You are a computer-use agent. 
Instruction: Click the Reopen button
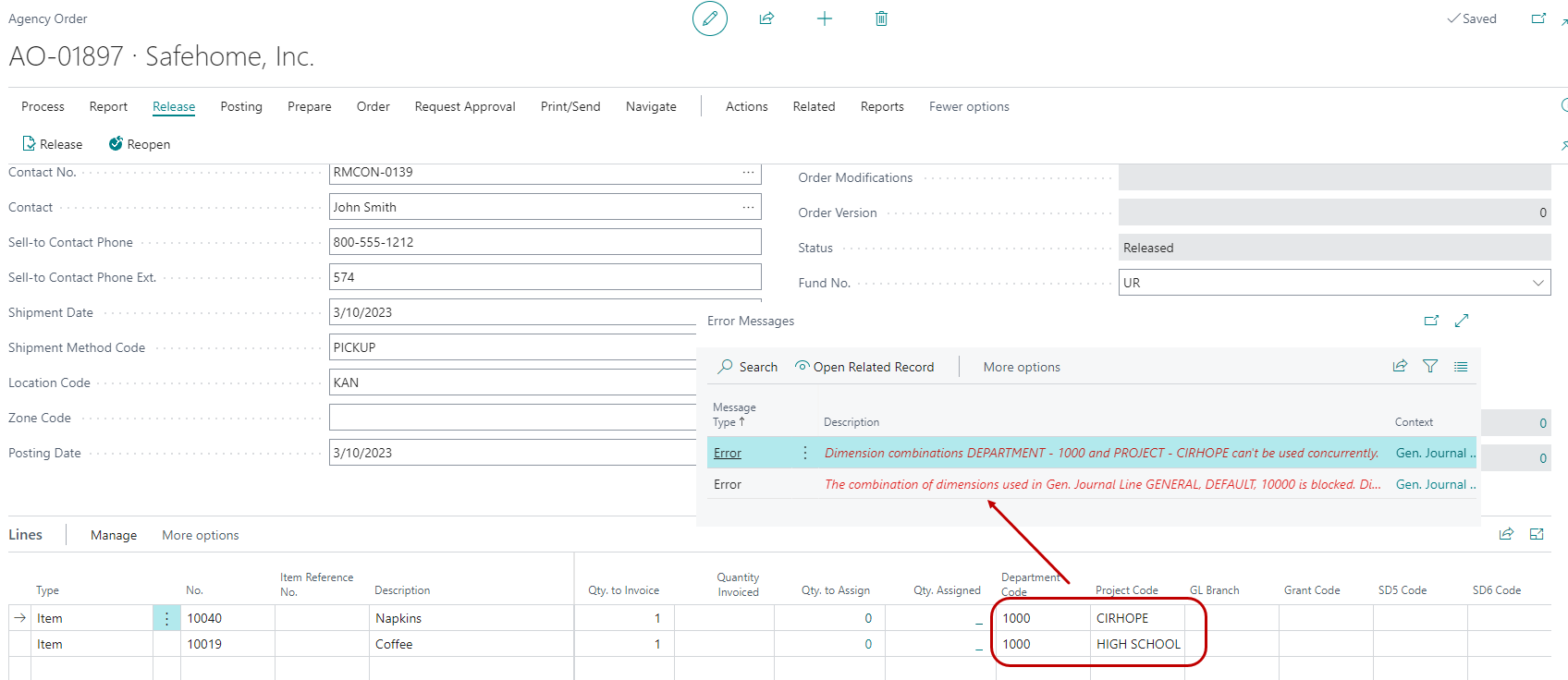coord(140,144)
